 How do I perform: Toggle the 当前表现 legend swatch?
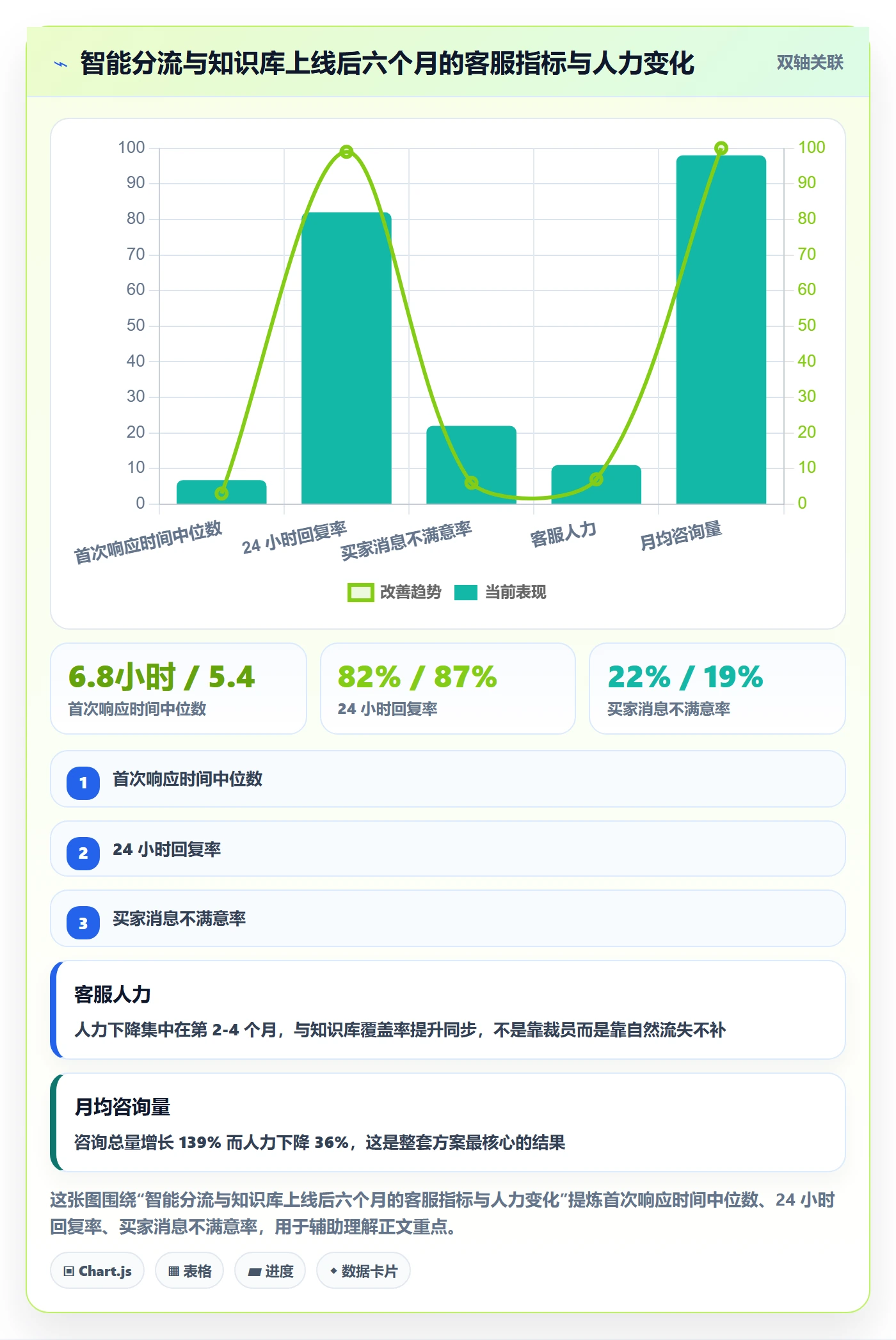[466, 593]
